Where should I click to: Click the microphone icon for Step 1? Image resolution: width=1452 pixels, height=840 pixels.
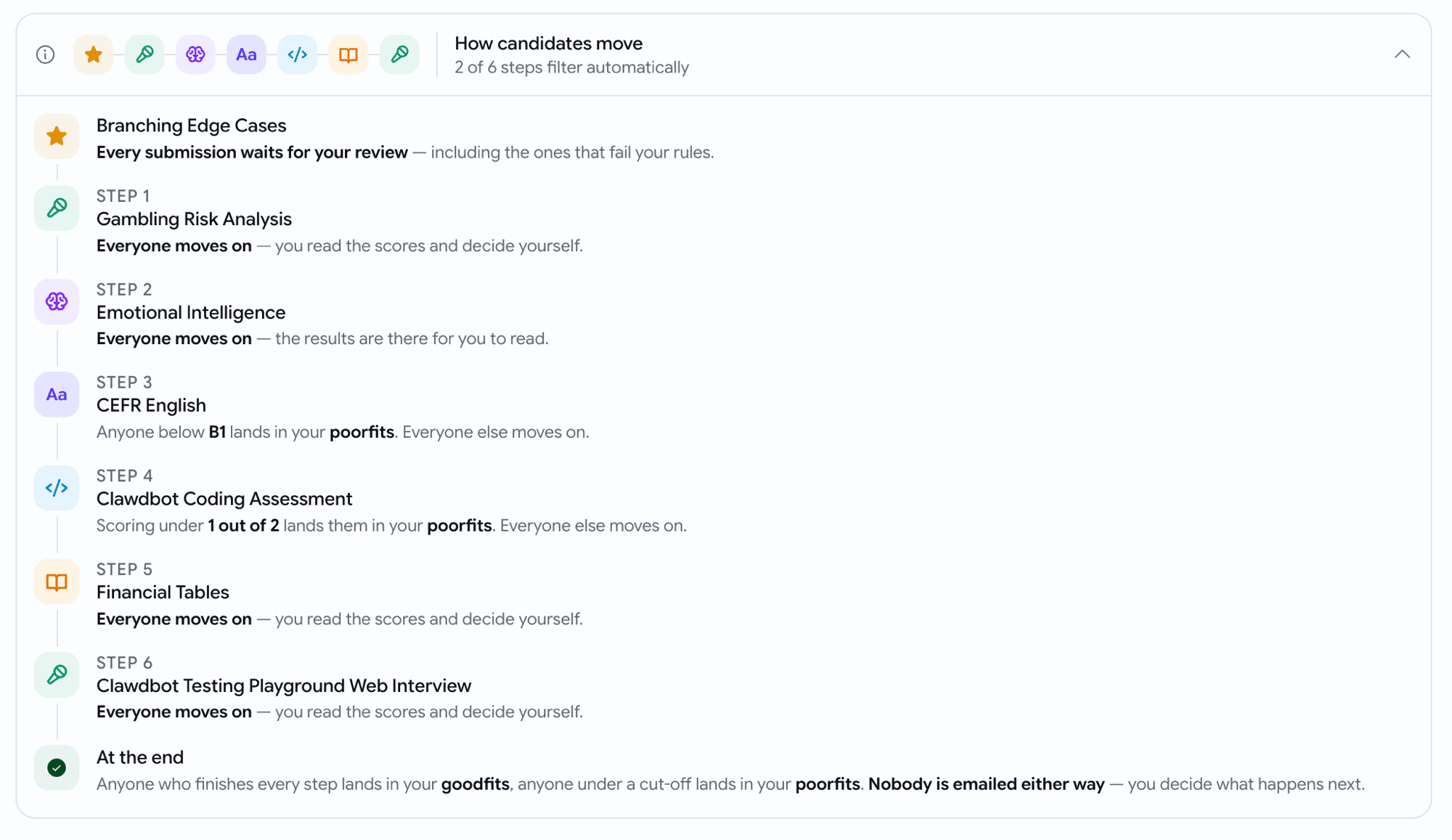pyautogui.click(x=57, y=208)
